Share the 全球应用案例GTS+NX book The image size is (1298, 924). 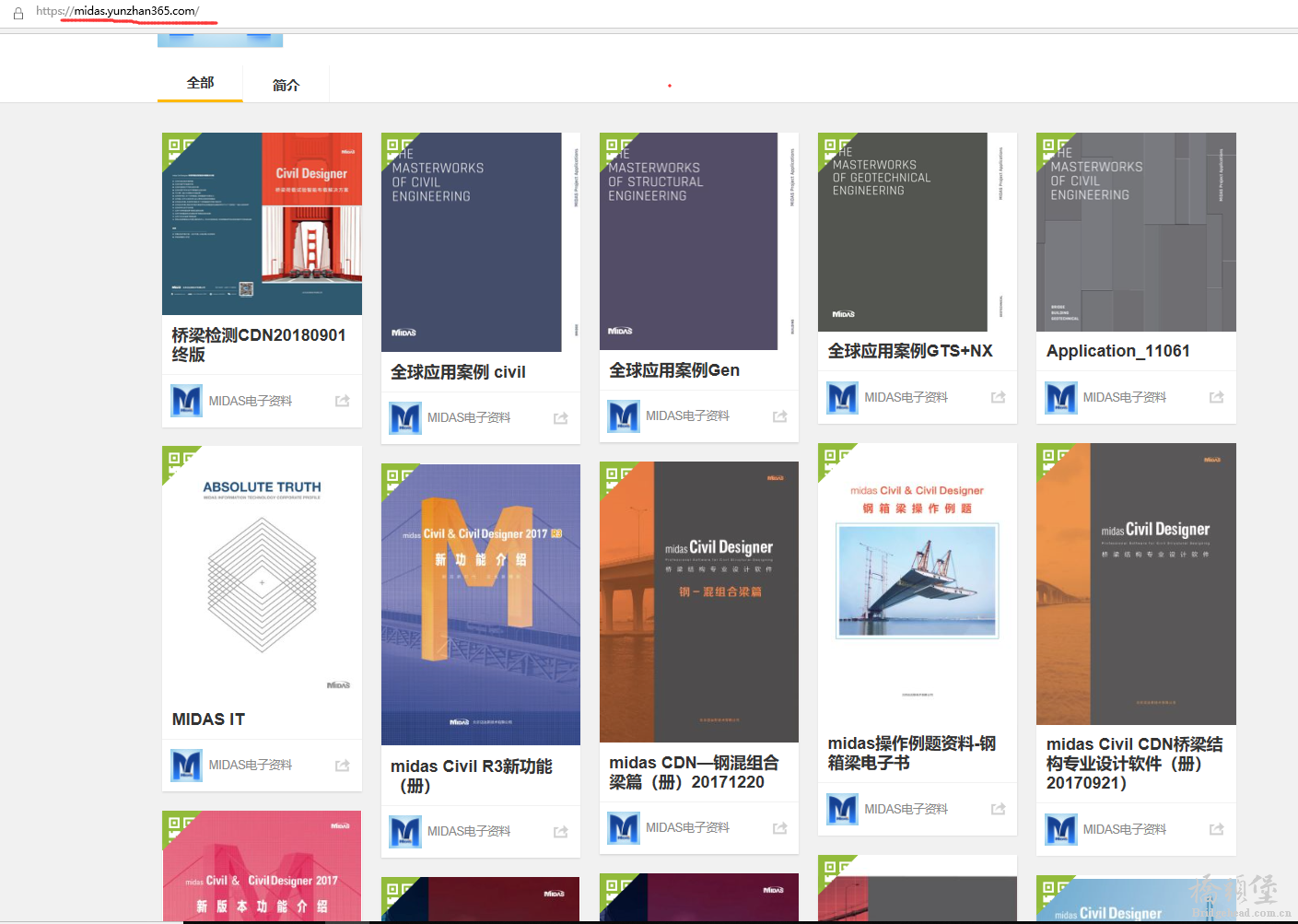[999, 397]
